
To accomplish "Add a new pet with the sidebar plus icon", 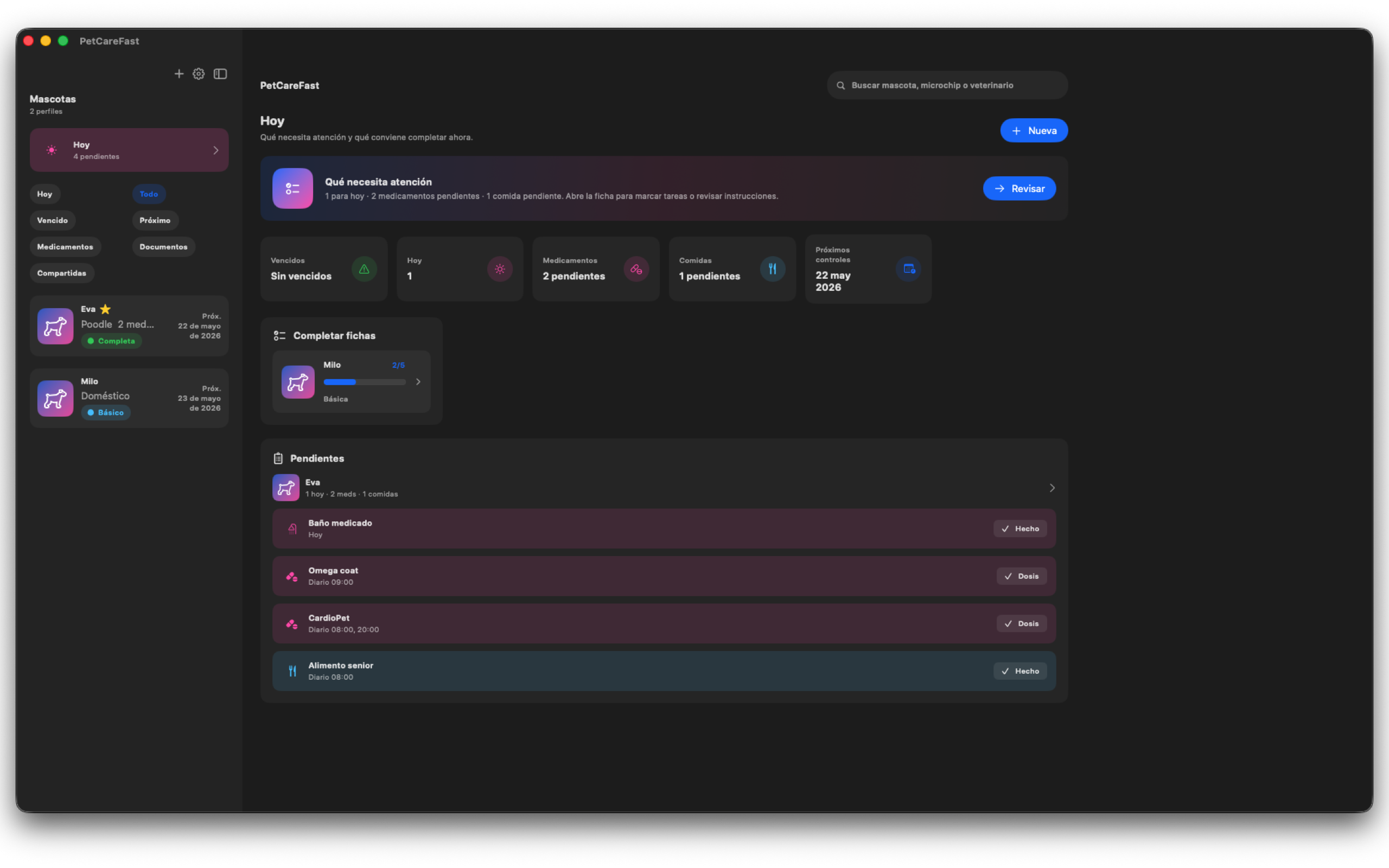I will click(179, 73).
